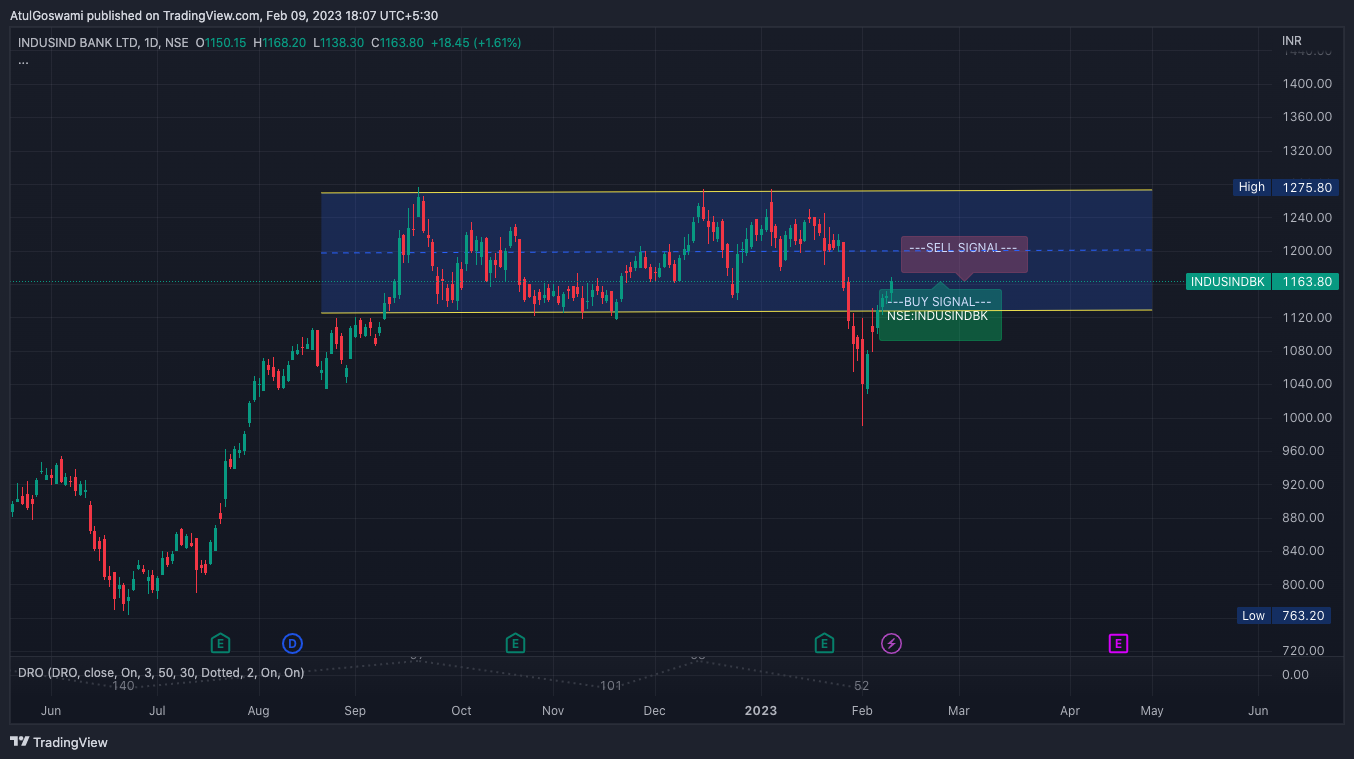1354x759 pixels.
Task: Click the INR currency label
Action: coord(1292,41)
